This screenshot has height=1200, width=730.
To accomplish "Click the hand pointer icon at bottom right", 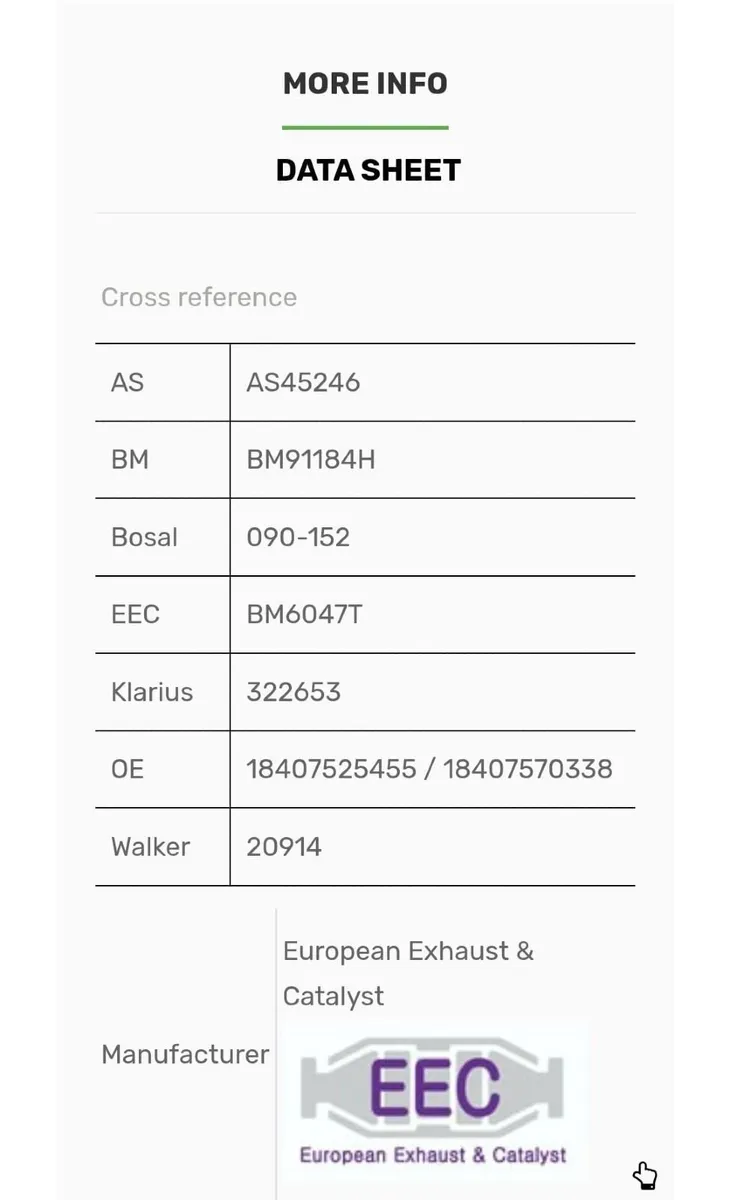I will pos(645,1175).
